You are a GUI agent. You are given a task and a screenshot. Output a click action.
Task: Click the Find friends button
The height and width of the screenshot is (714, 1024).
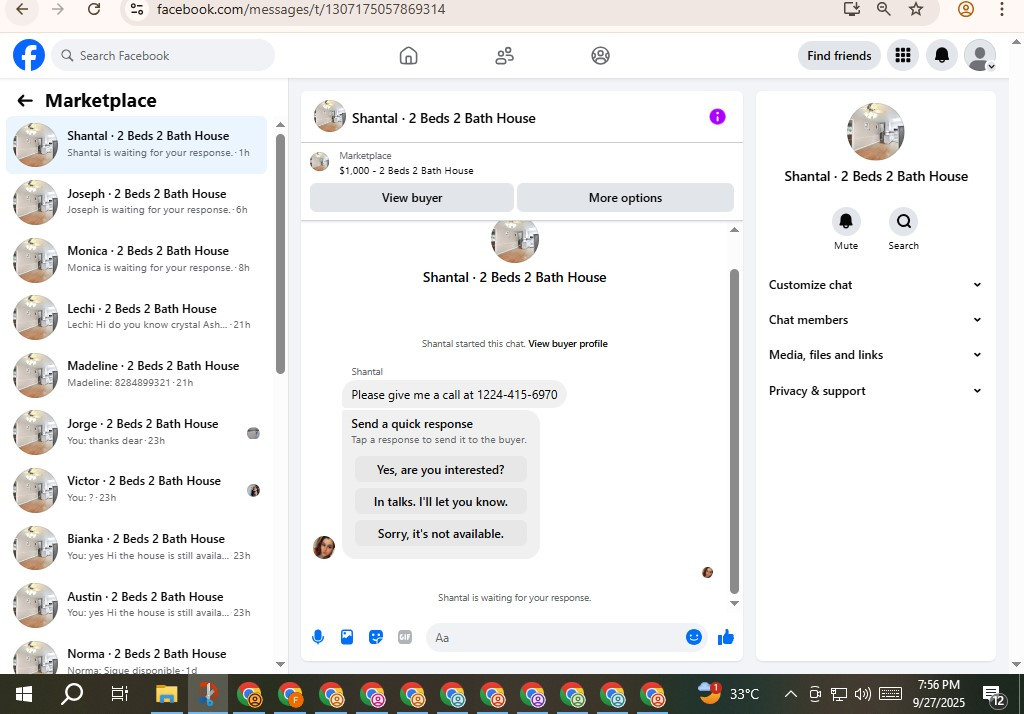coord(839,56)
